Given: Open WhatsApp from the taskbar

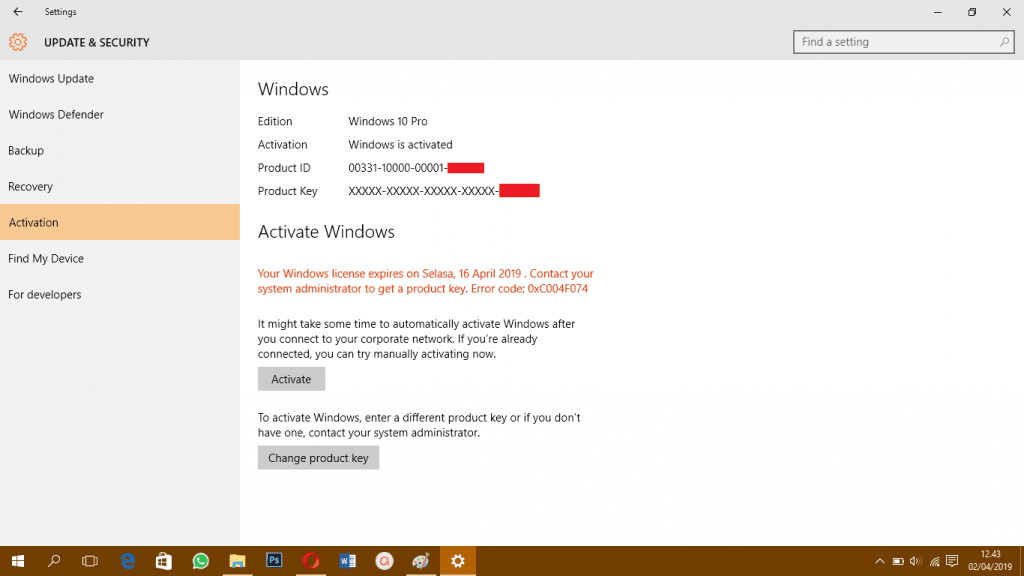Looking at the screenshot, I should click(x=200, y=561).
